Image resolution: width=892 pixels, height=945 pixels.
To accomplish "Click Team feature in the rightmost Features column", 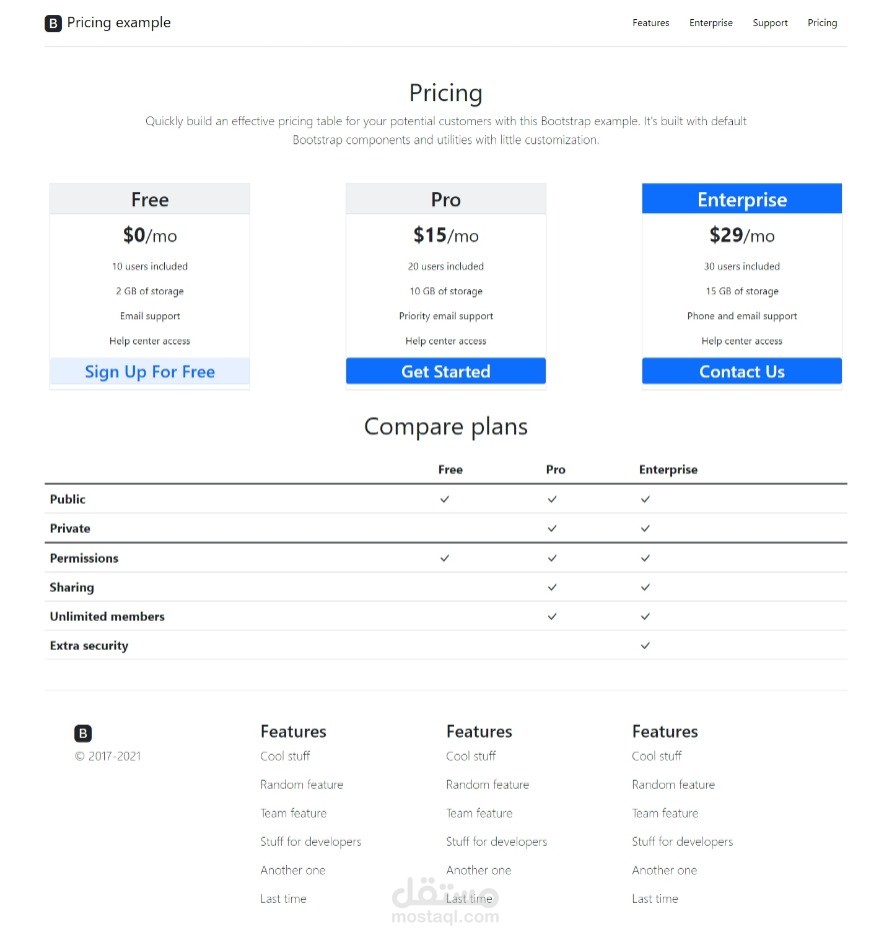I will tap(665, 813).
